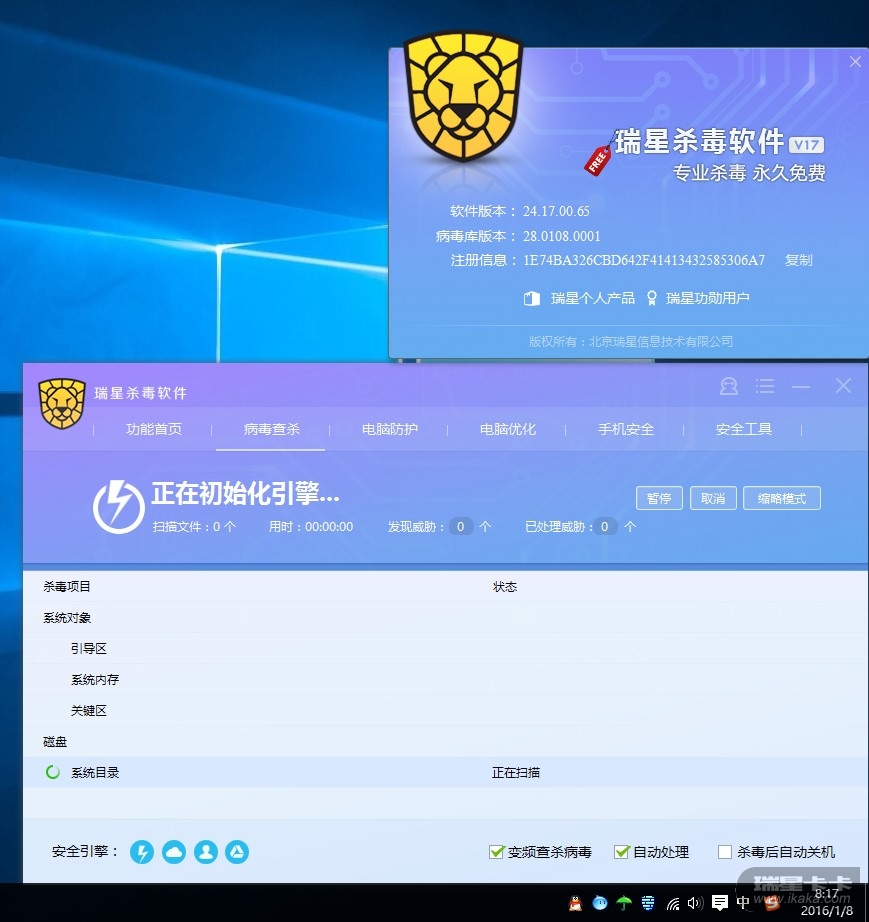Open the main menu list icon

click(765, 386)
